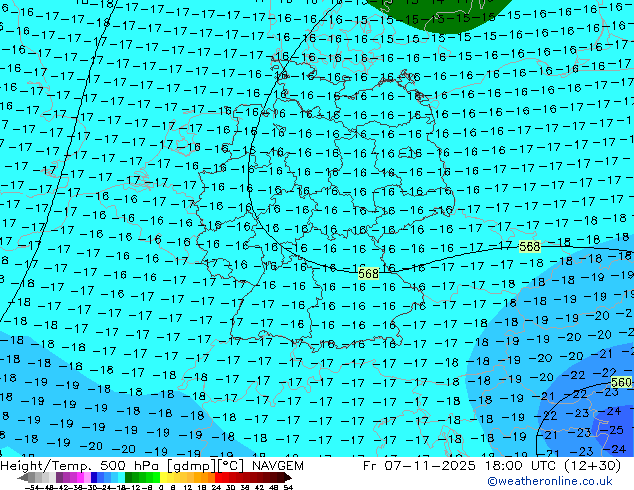Click the (12+30) forecast run label

[x=592, y=466]
